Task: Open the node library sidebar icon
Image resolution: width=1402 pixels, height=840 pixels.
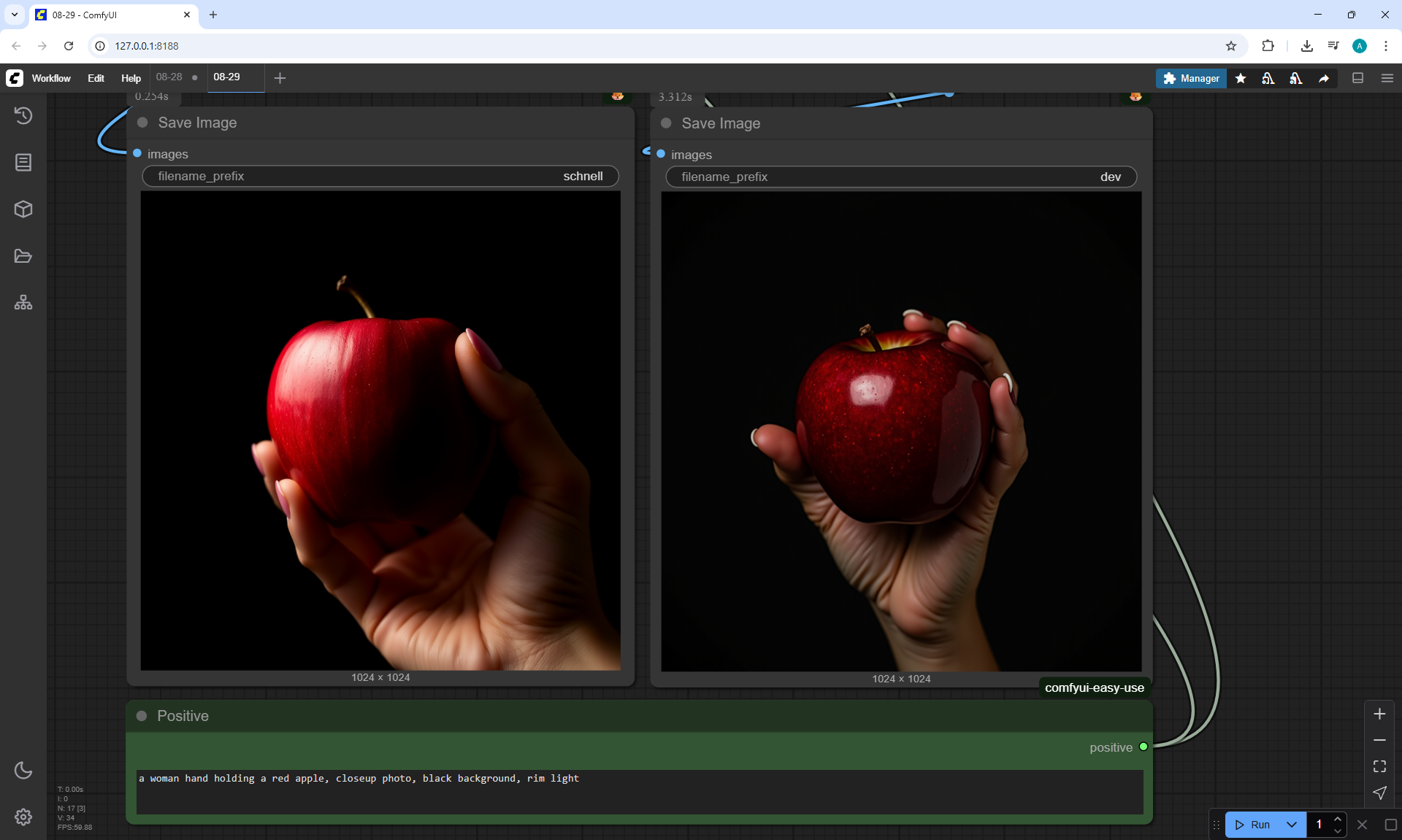Action: pos(23,162)
